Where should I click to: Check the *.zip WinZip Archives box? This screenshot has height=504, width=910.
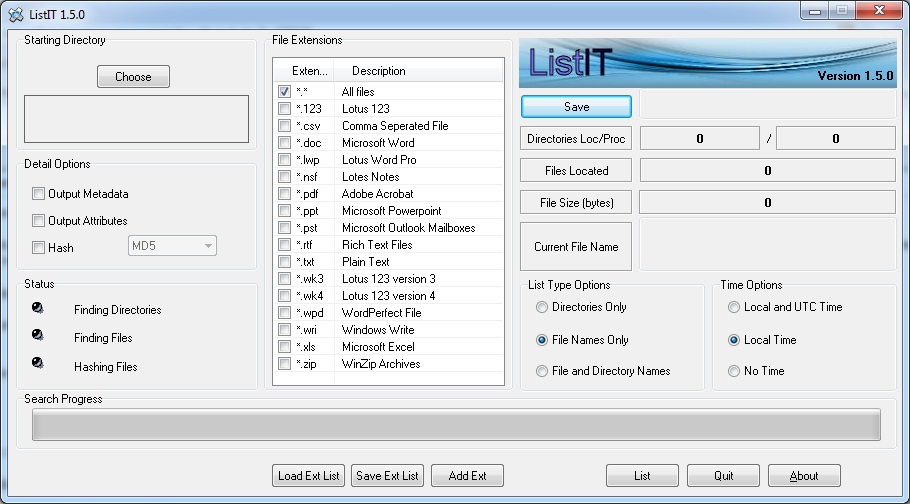(x=284, y=364)
